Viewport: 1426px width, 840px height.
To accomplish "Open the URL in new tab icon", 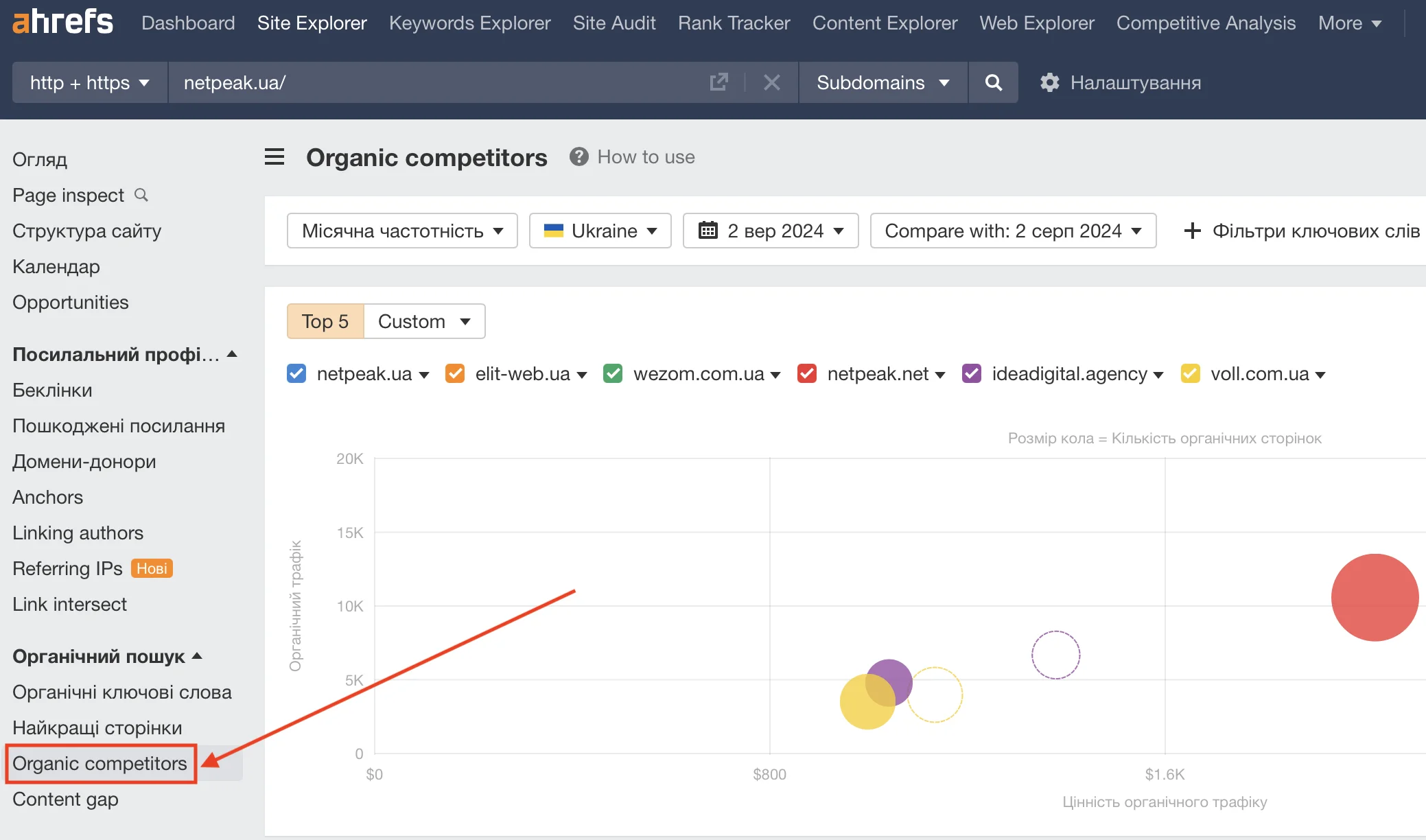I will pyautogui.click(x=718, y=82).
